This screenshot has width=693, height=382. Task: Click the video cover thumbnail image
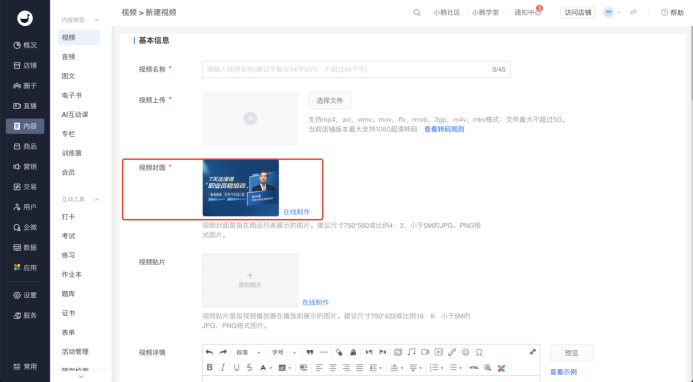241,188
